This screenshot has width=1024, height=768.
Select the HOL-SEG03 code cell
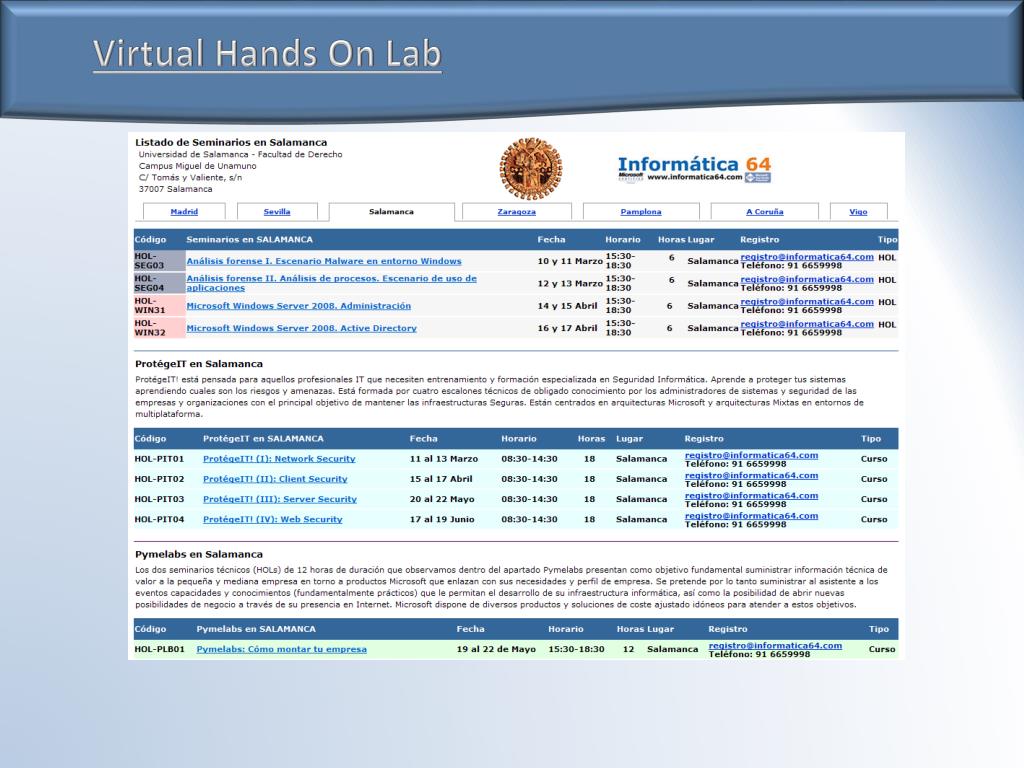(x=159, y=261)
